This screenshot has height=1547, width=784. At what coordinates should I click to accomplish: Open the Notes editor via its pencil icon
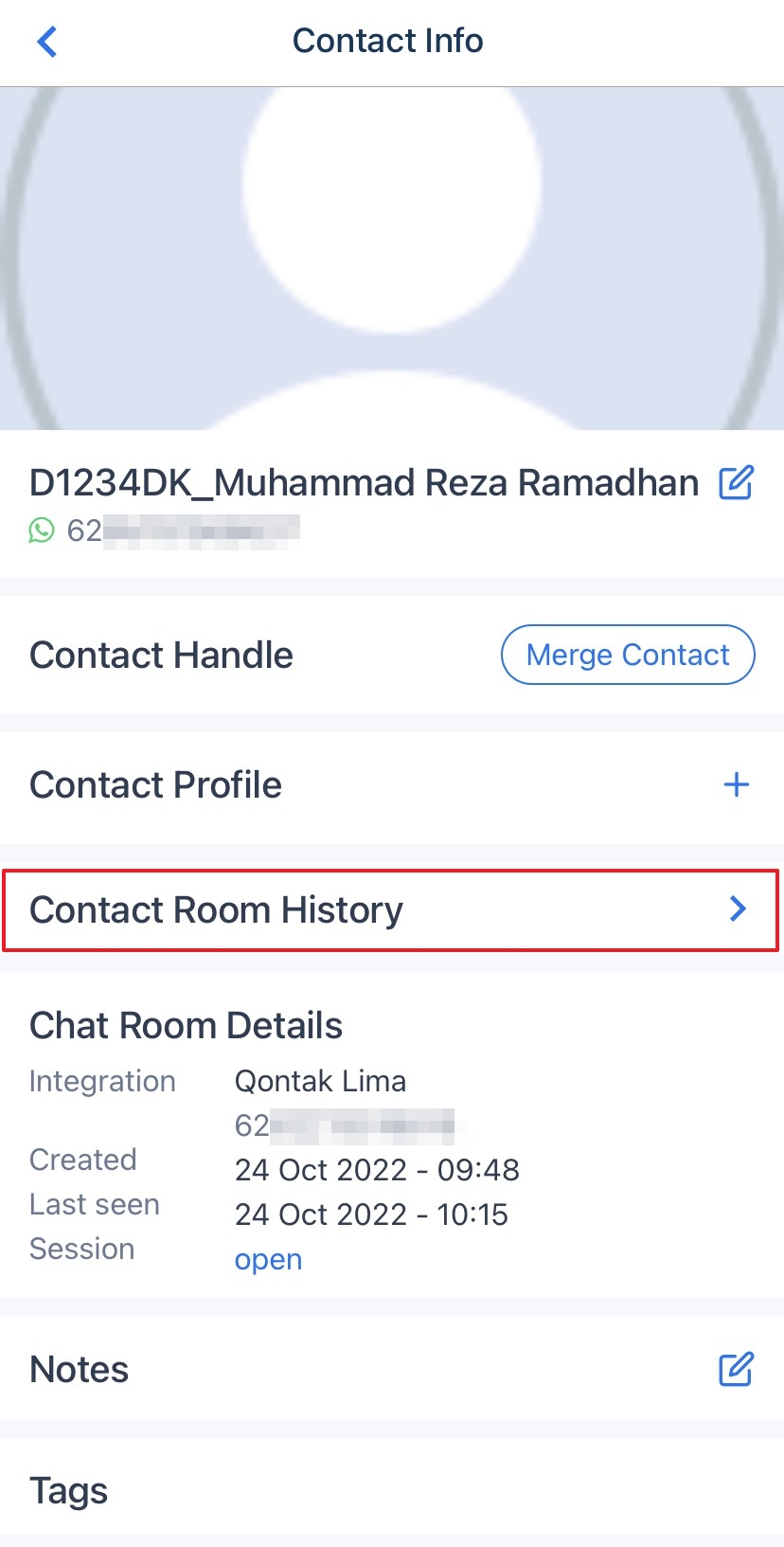[736, 1370]
